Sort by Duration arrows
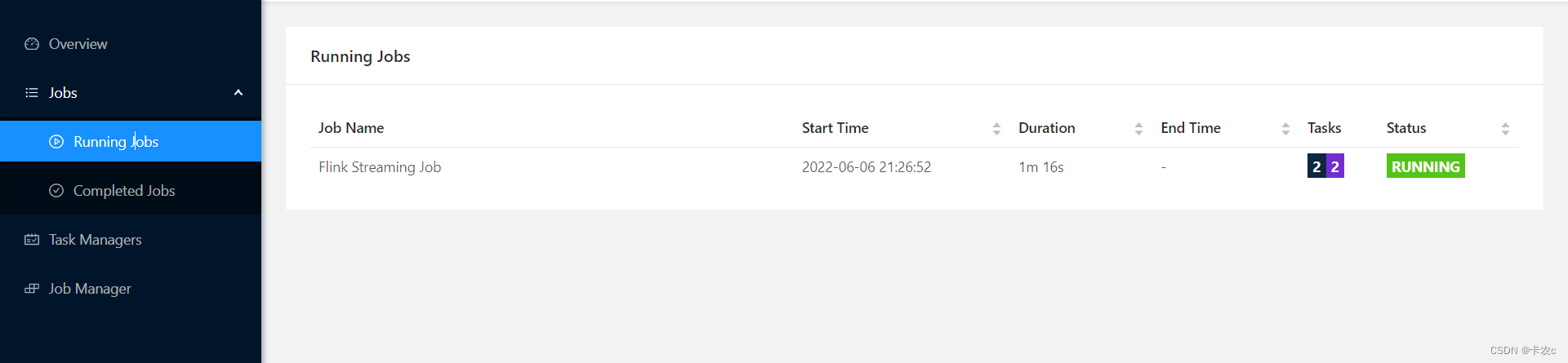This screenshot has height=363, width=1568. coord(1138,129)
